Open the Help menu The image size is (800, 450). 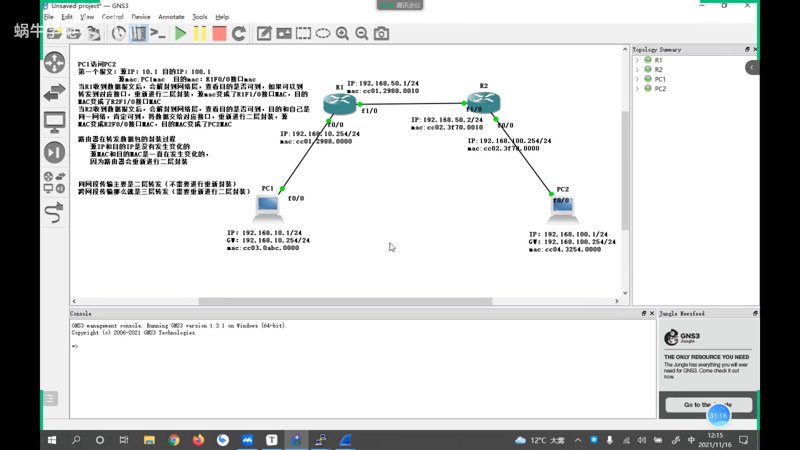pyautogui.click(x=222, y=17)
